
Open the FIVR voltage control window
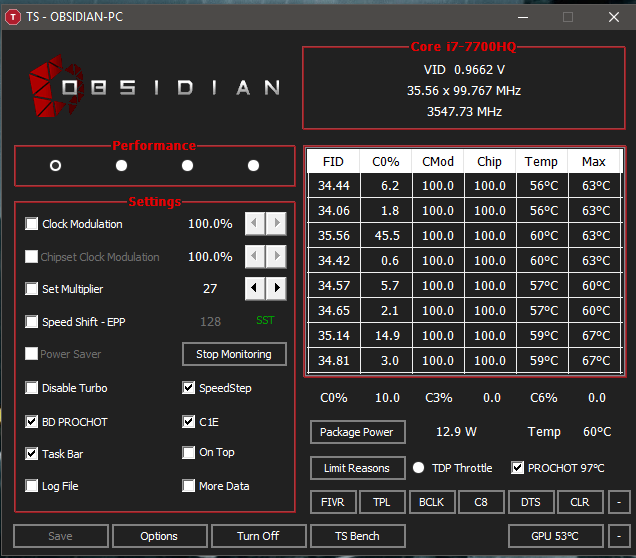pos(332,502)
